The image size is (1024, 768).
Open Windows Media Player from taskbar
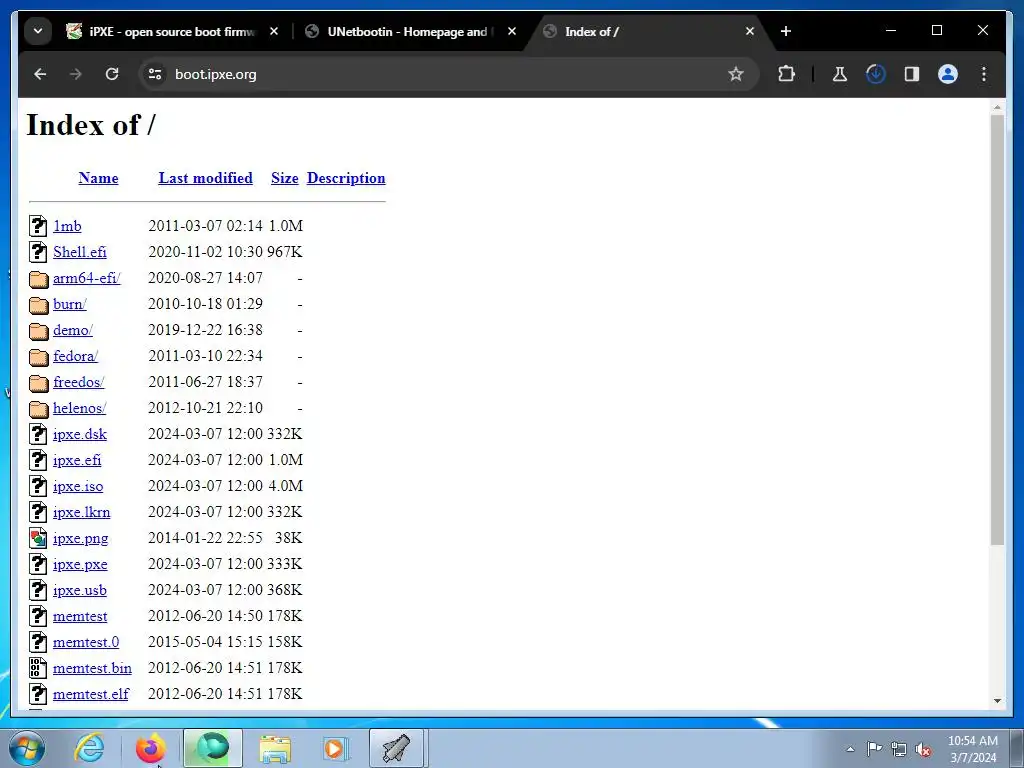click(x=336, y=748)
